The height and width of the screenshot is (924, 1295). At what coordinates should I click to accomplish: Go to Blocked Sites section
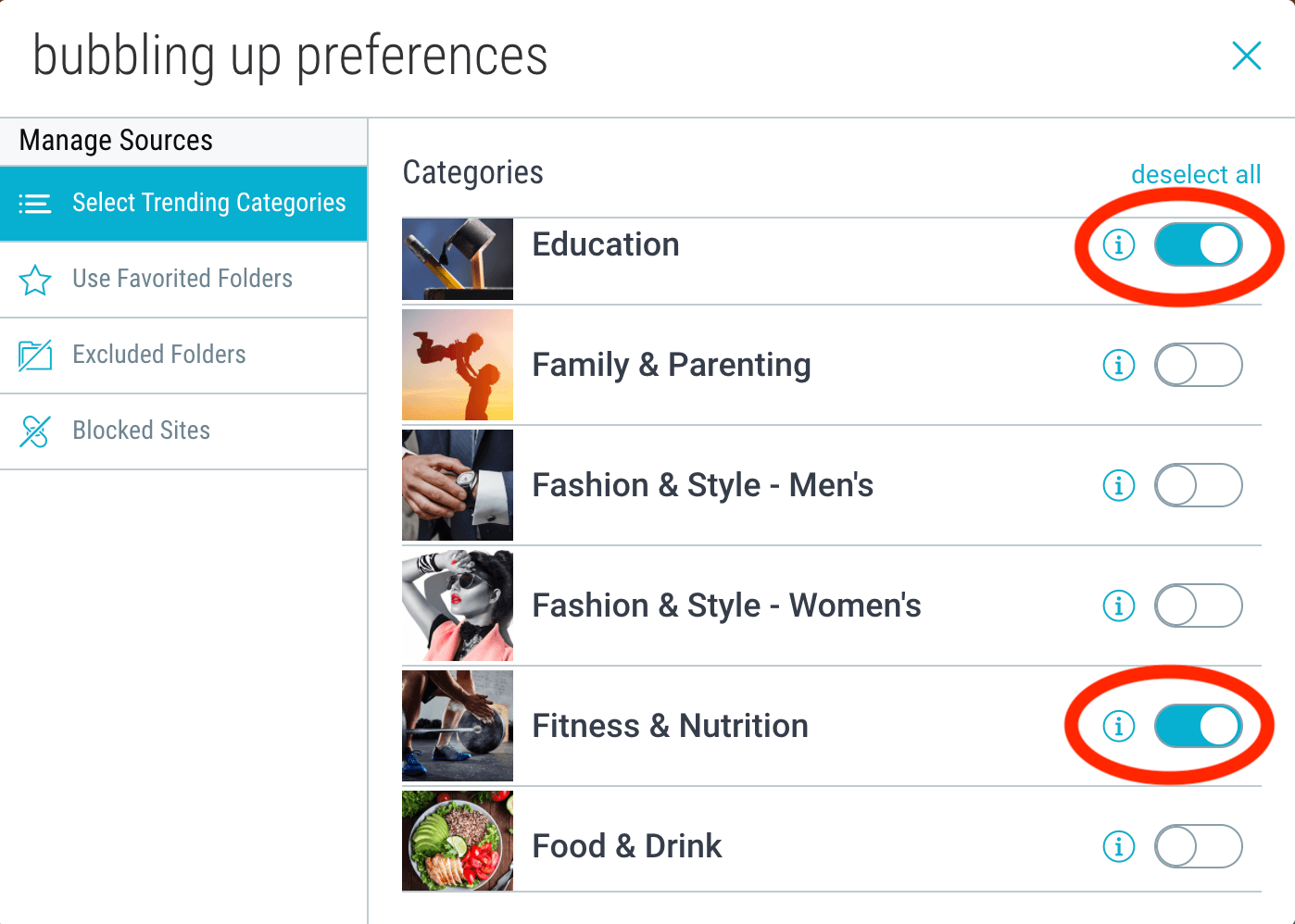(x=183, y=431)
